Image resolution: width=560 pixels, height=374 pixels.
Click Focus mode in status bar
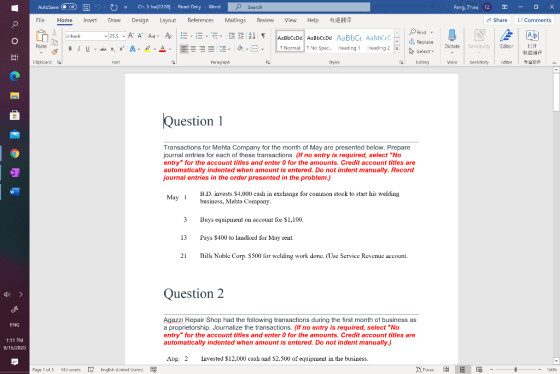[425, 370]
